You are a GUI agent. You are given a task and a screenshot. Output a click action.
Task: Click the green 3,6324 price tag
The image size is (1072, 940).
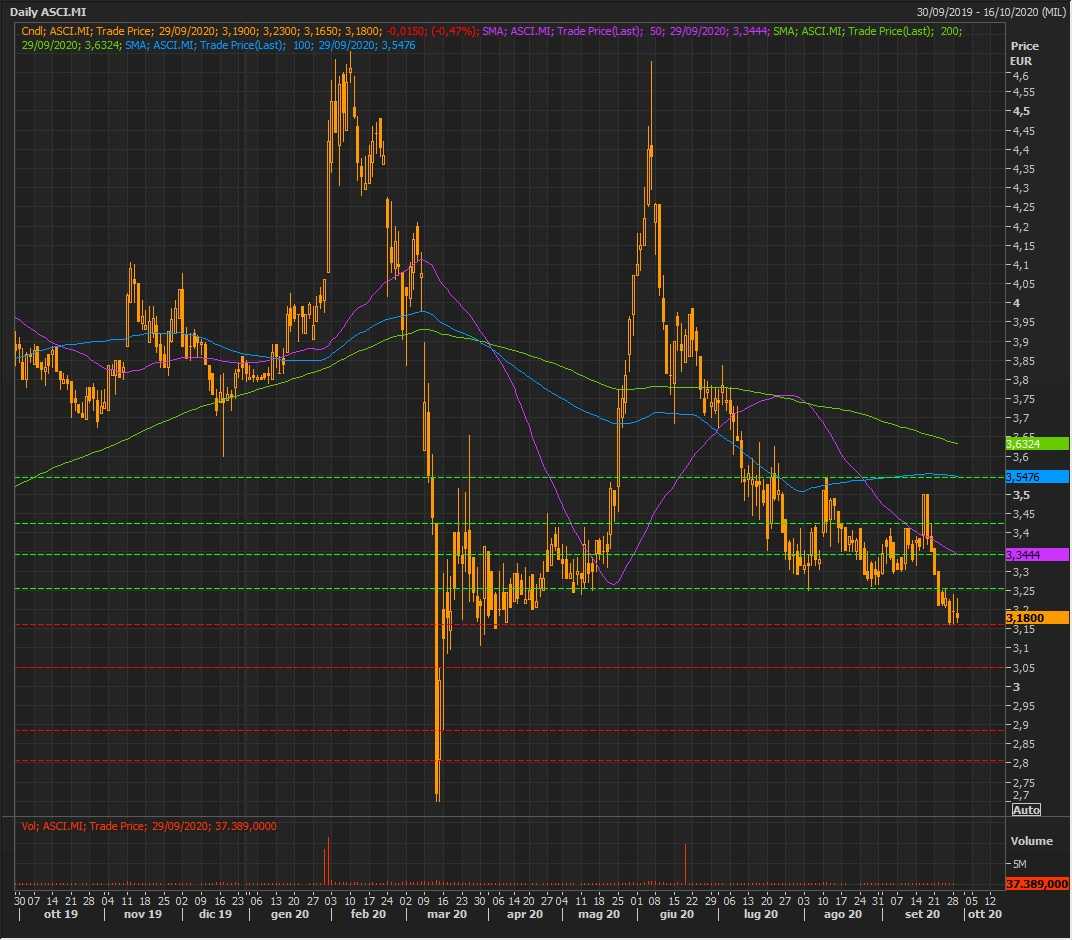point(1036,443)
